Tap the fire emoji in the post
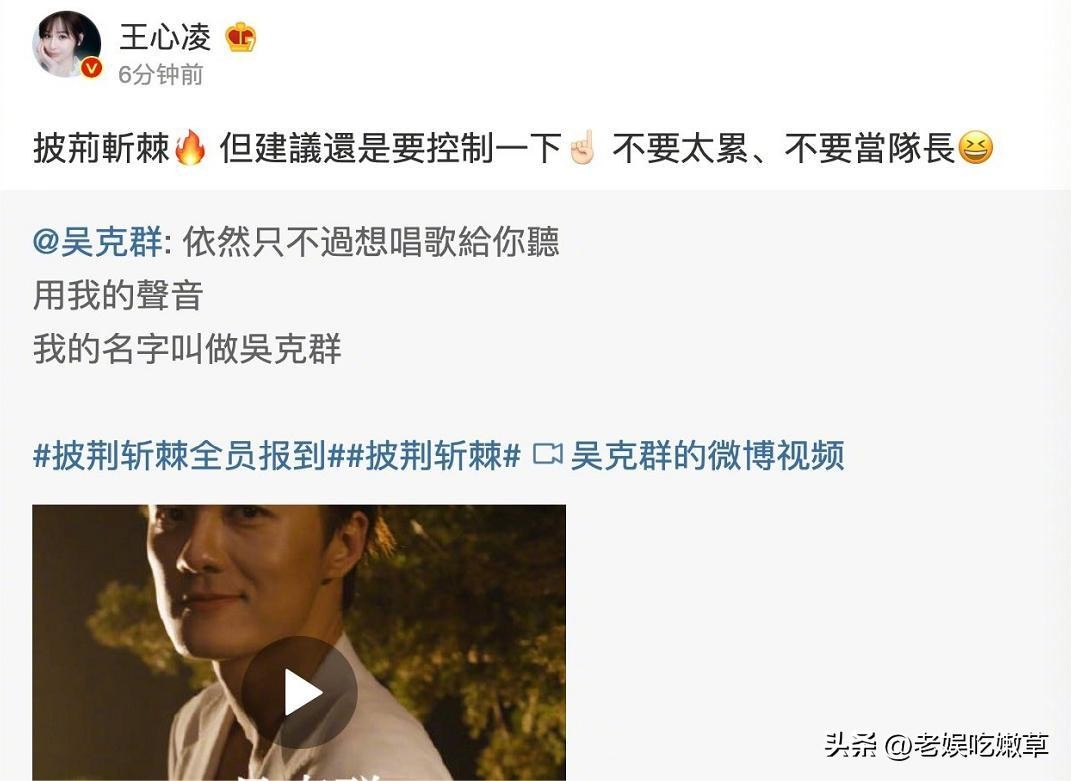1071x781 pixels. pos(190,148)
